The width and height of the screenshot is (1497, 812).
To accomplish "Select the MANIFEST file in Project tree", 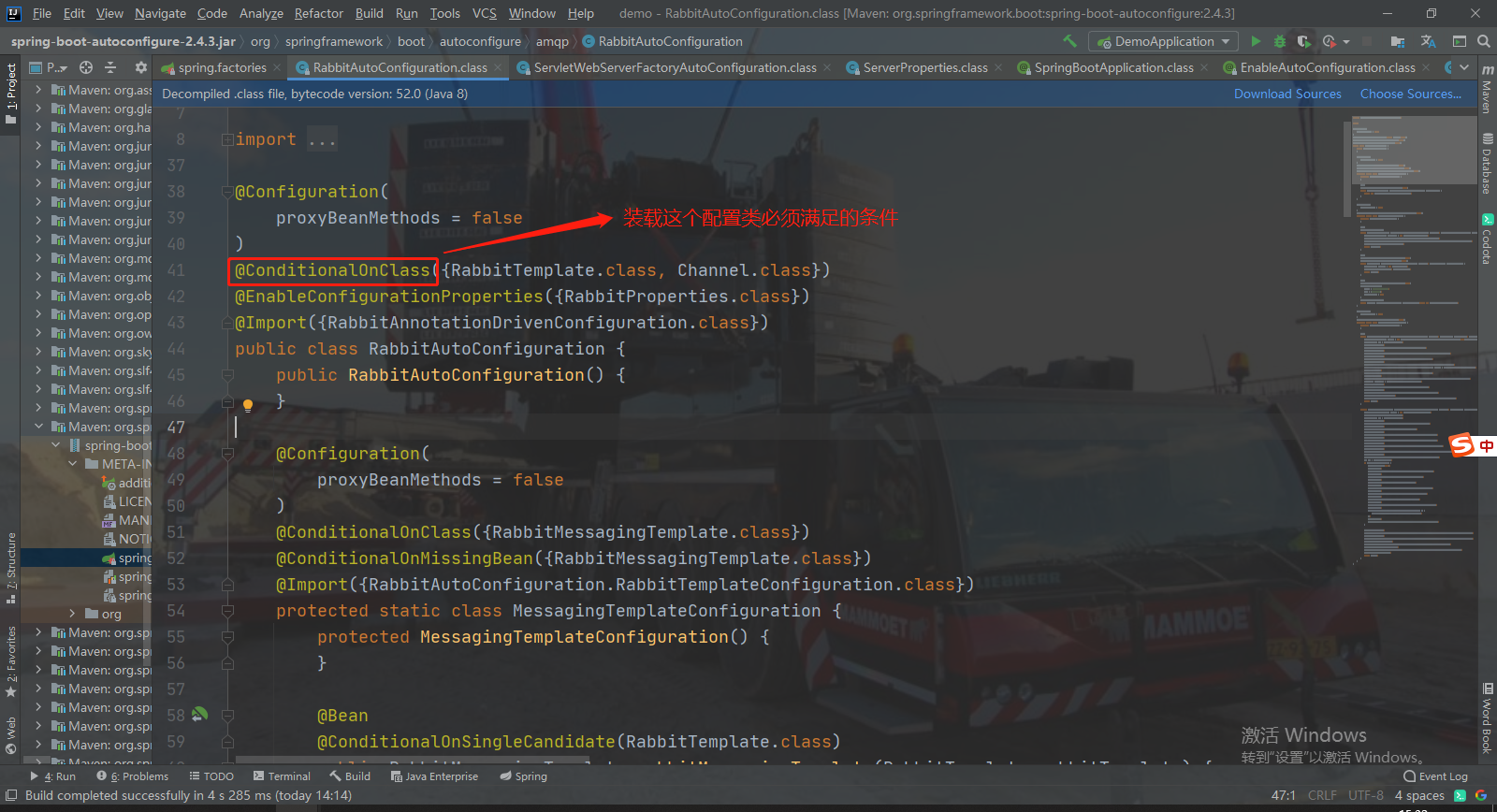I will (x=126, y=520).
